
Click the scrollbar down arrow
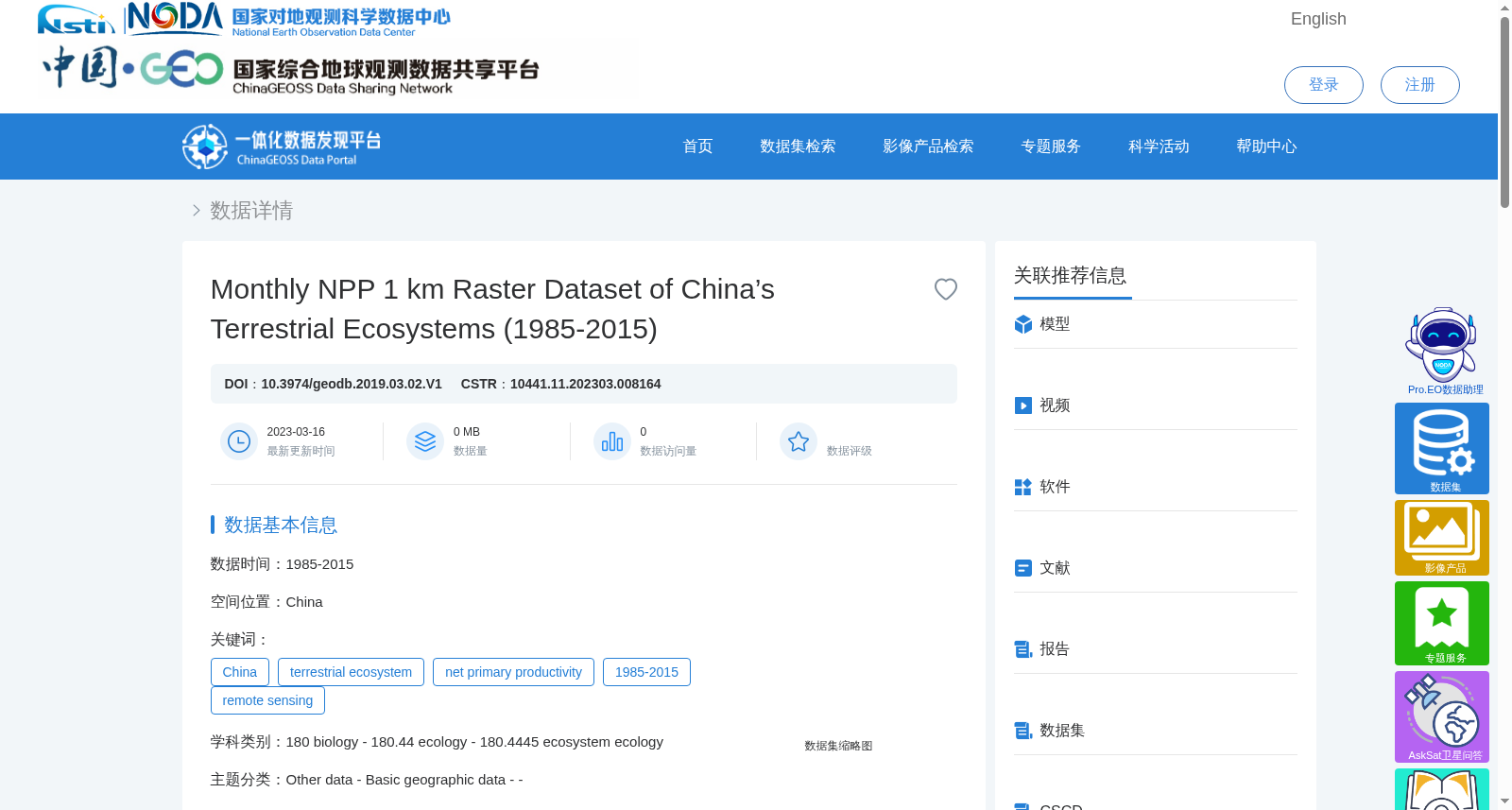coord(1504,801)
